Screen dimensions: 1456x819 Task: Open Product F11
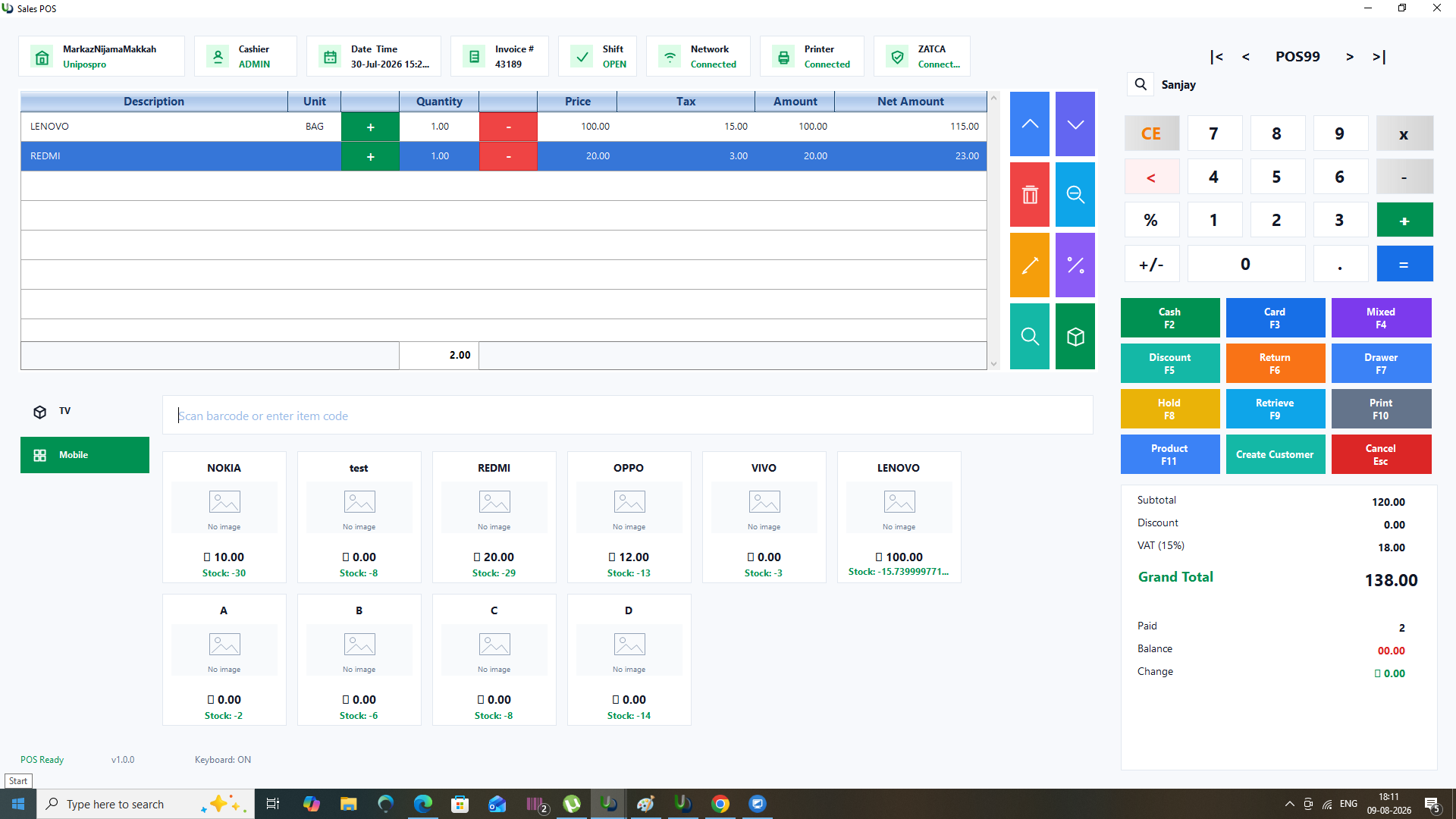[1170, 454]
